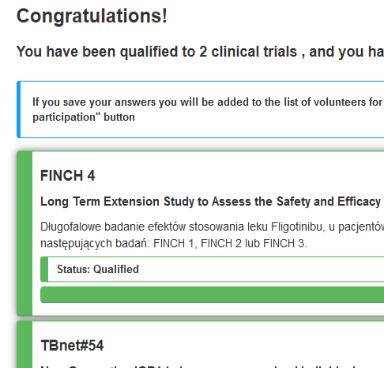The image size is (384, 368).
Task: Click the wide green button under Status: Qualified
Action: click(212, 295)
